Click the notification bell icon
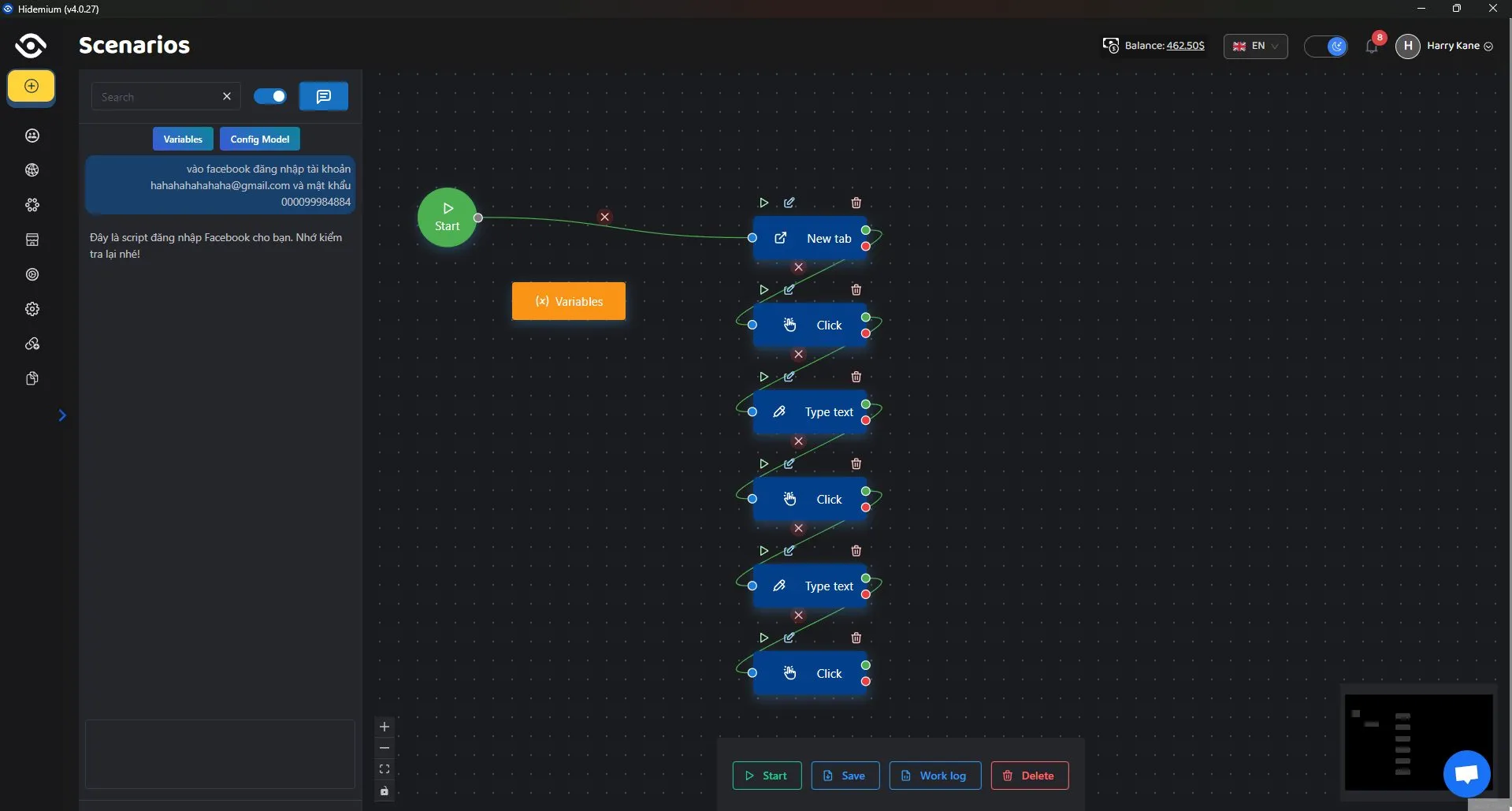1512x811 pixels. tap(1372, 47)
